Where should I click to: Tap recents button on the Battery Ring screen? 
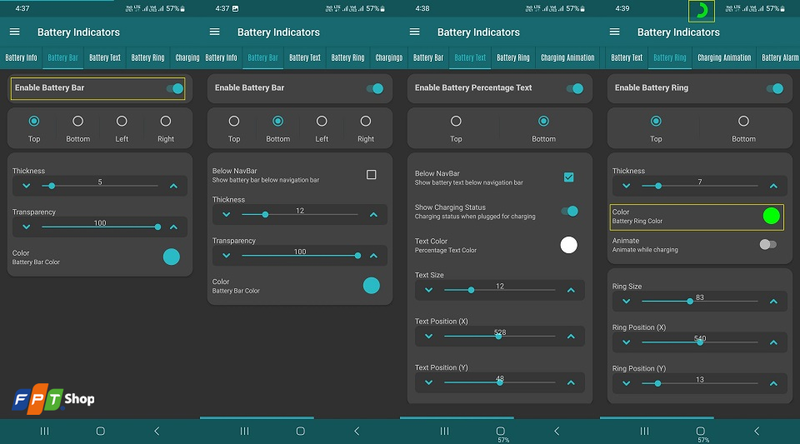click(644, 431)
